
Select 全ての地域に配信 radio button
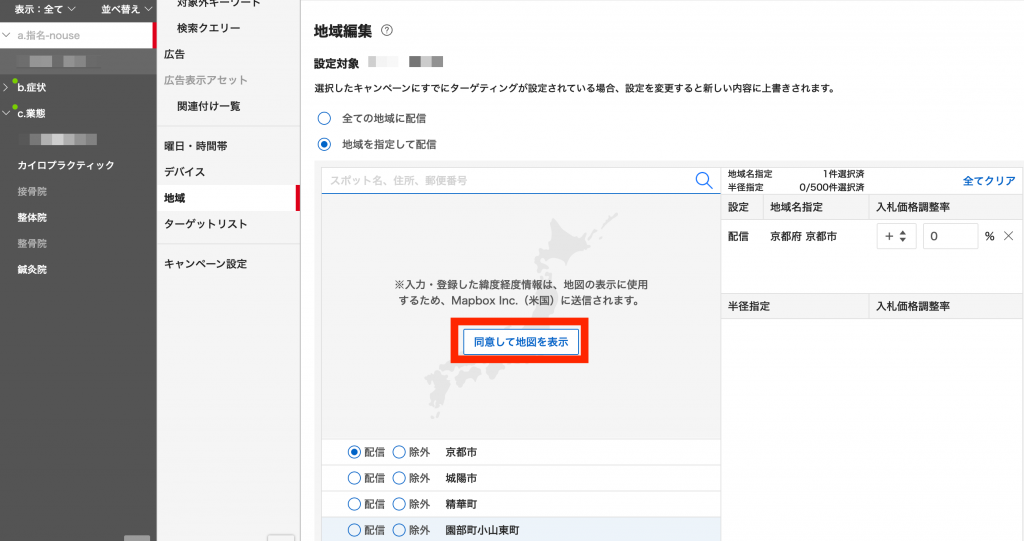click(324, 118)
